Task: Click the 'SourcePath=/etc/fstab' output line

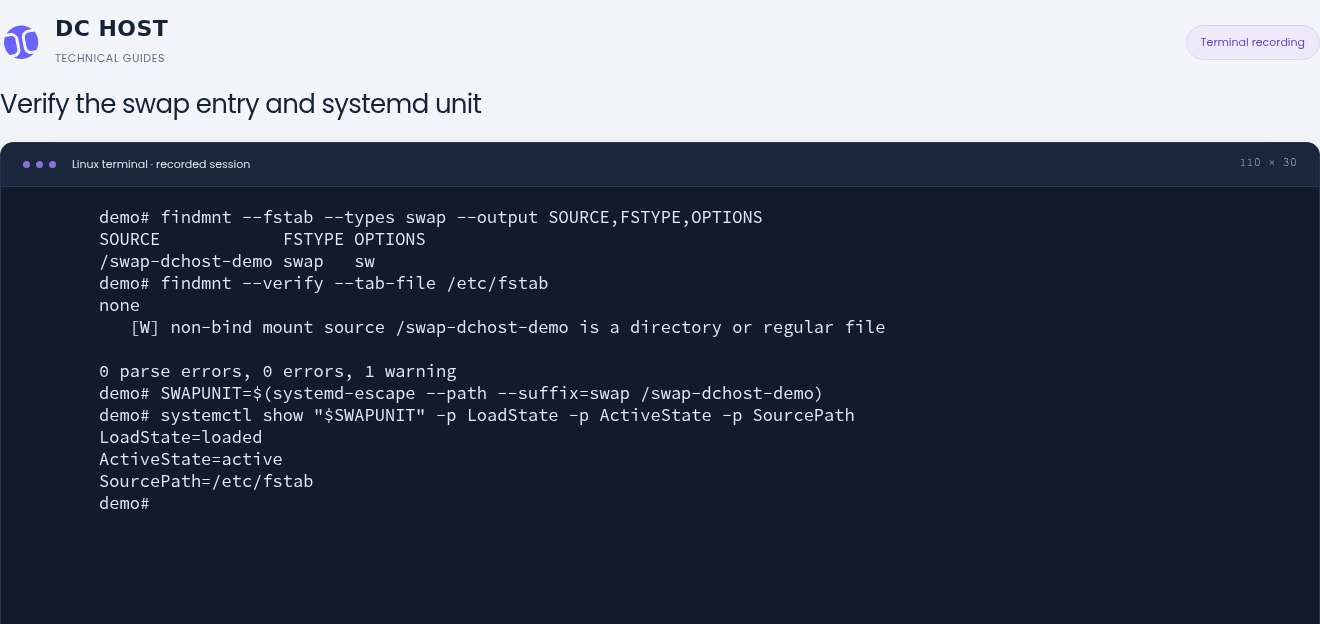Action: [x=206, y=481]
